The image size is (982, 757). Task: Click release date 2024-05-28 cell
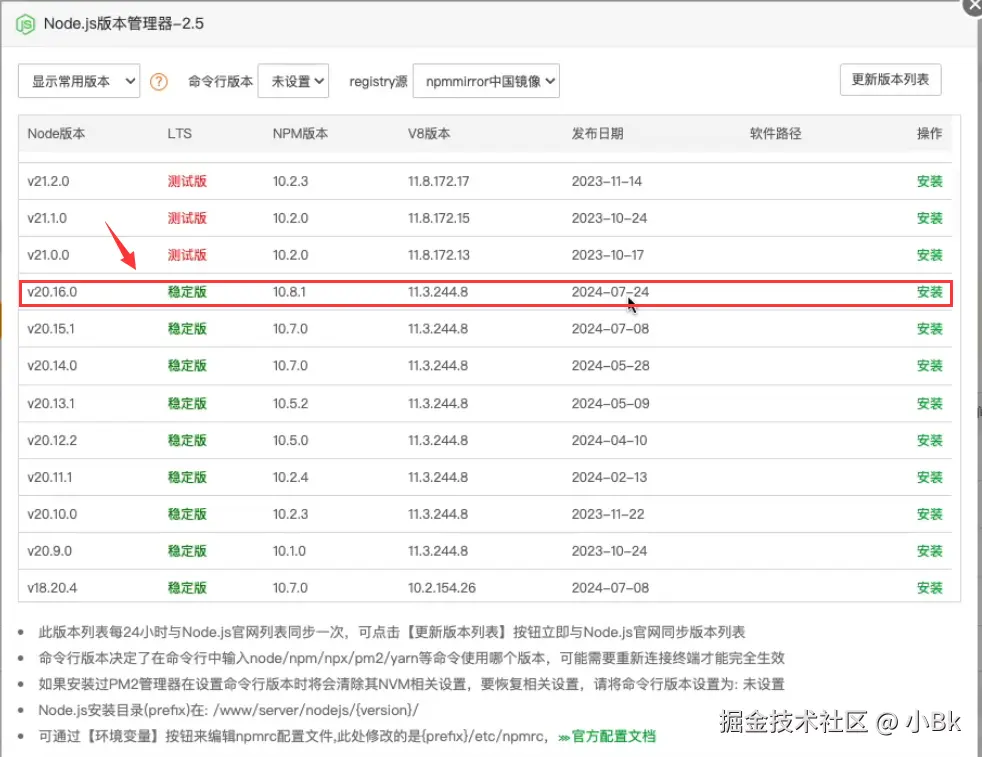coord(611,366)
